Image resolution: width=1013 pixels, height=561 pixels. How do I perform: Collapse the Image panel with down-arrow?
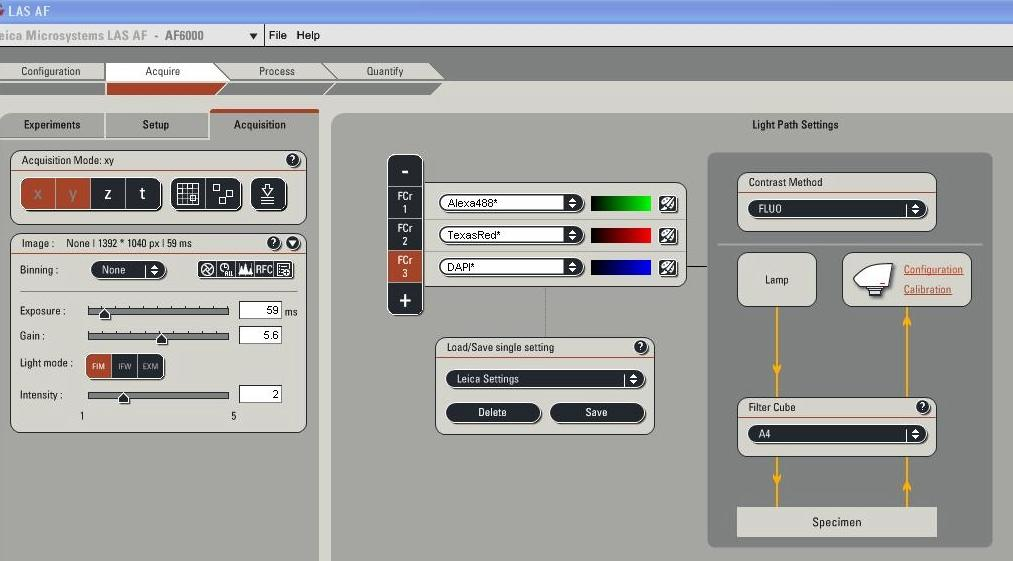click(293, 243)
